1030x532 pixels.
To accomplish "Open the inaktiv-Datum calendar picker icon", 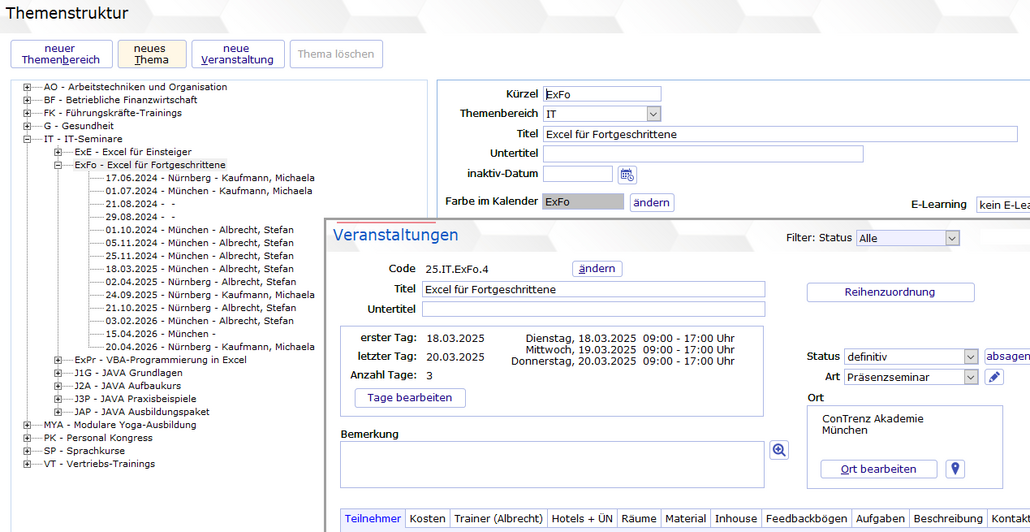I will point(627,175).
